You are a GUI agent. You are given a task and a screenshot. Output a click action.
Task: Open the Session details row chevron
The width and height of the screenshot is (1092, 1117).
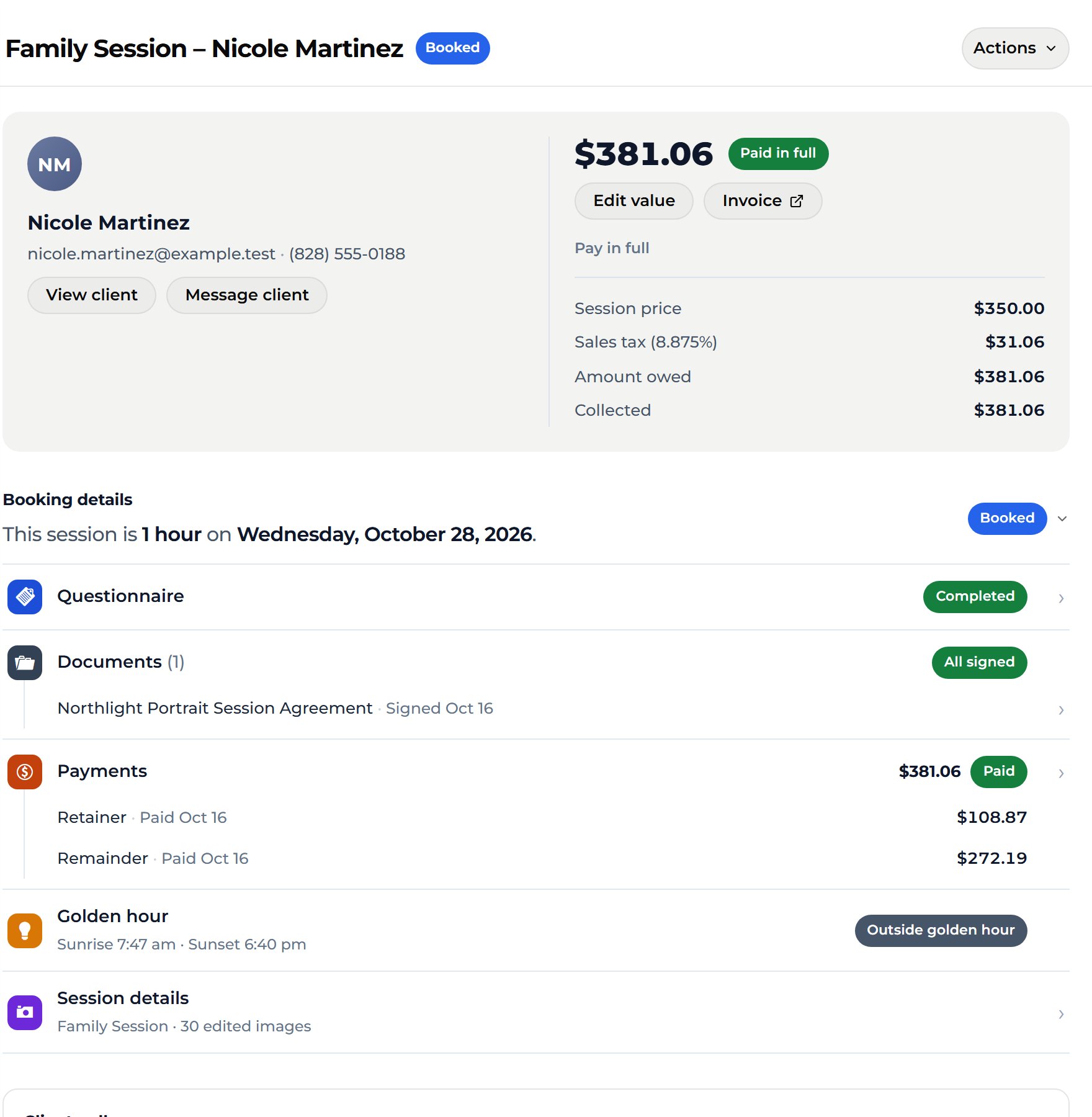[1061, 1014]
